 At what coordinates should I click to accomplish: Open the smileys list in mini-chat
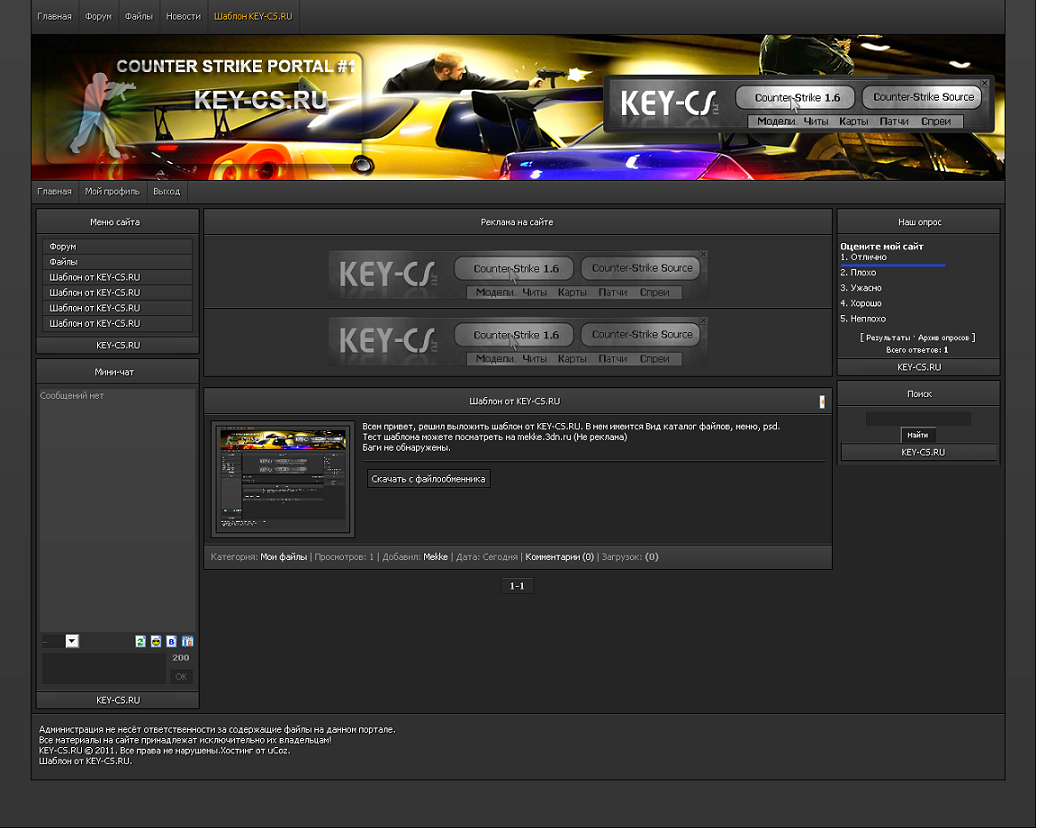(x=156, y=641)
